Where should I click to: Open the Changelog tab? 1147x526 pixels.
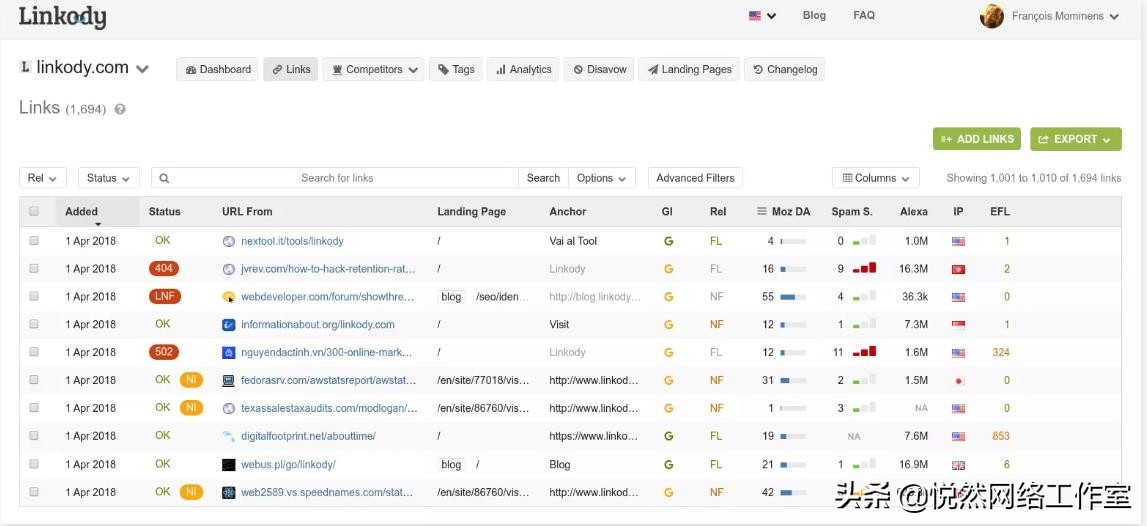(x=785, y=69)
